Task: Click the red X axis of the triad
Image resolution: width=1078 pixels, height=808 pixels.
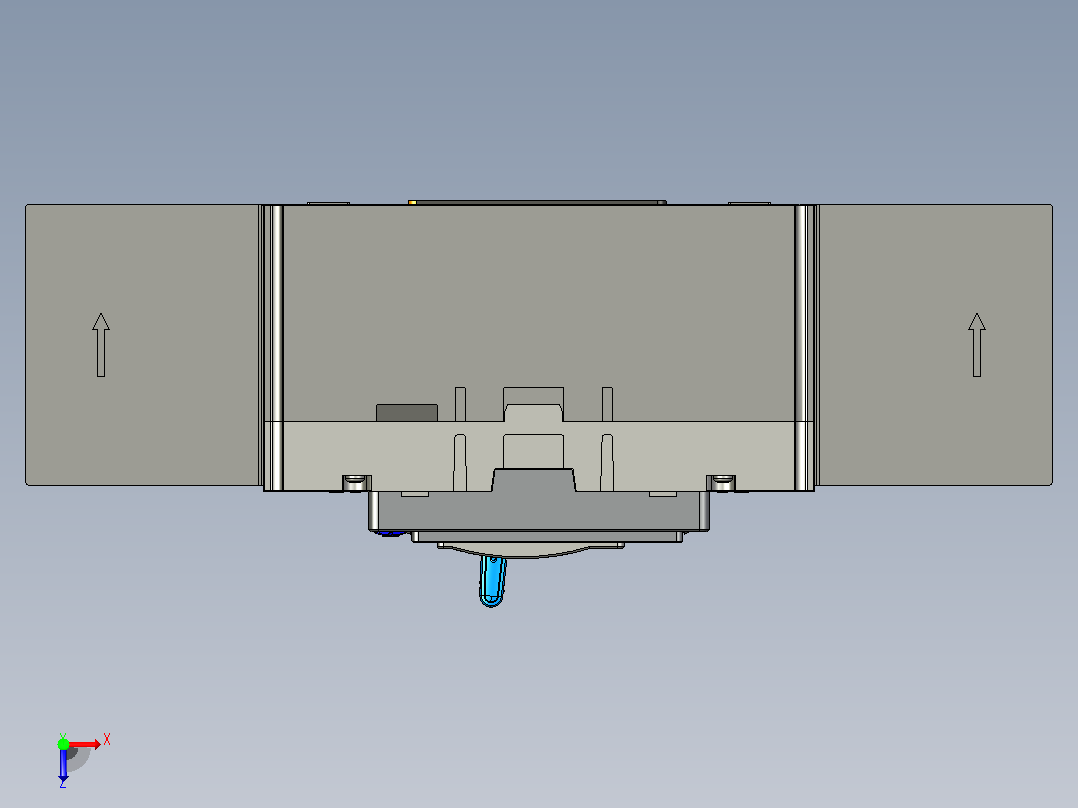Action: point(84,744)
